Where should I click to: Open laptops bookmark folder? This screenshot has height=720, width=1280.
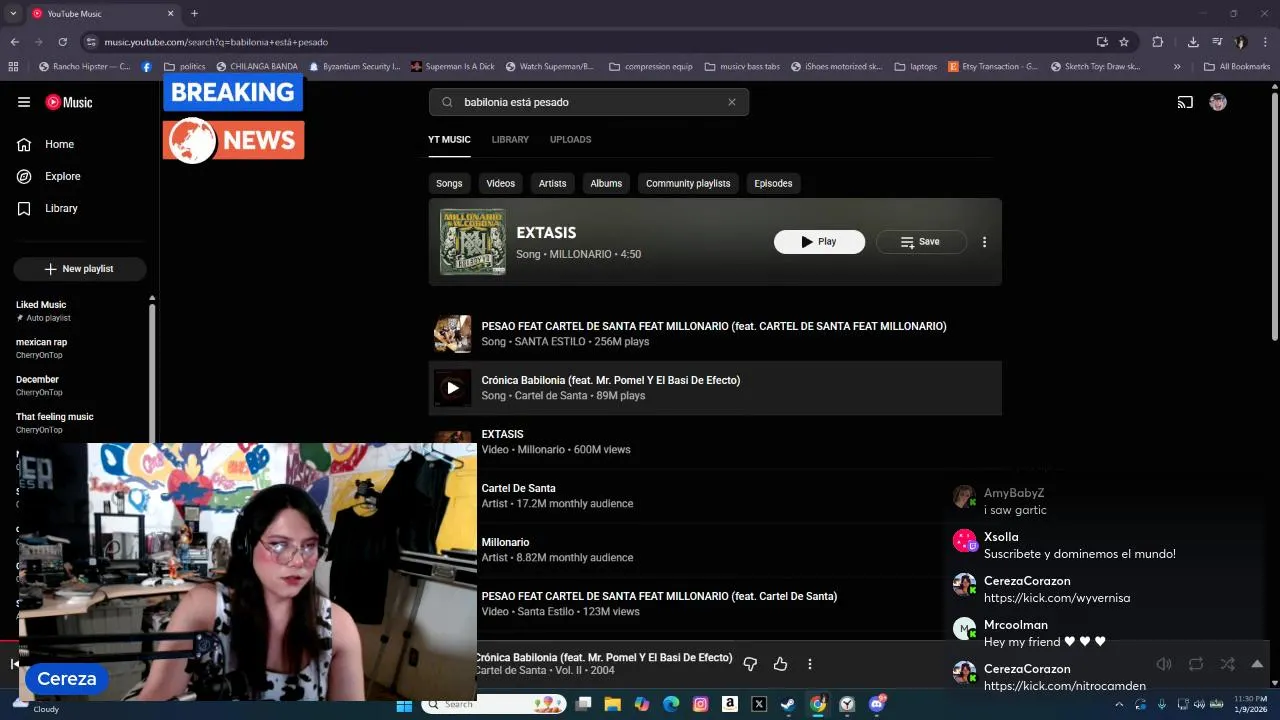pyautogui.click(x=916, y=67)
